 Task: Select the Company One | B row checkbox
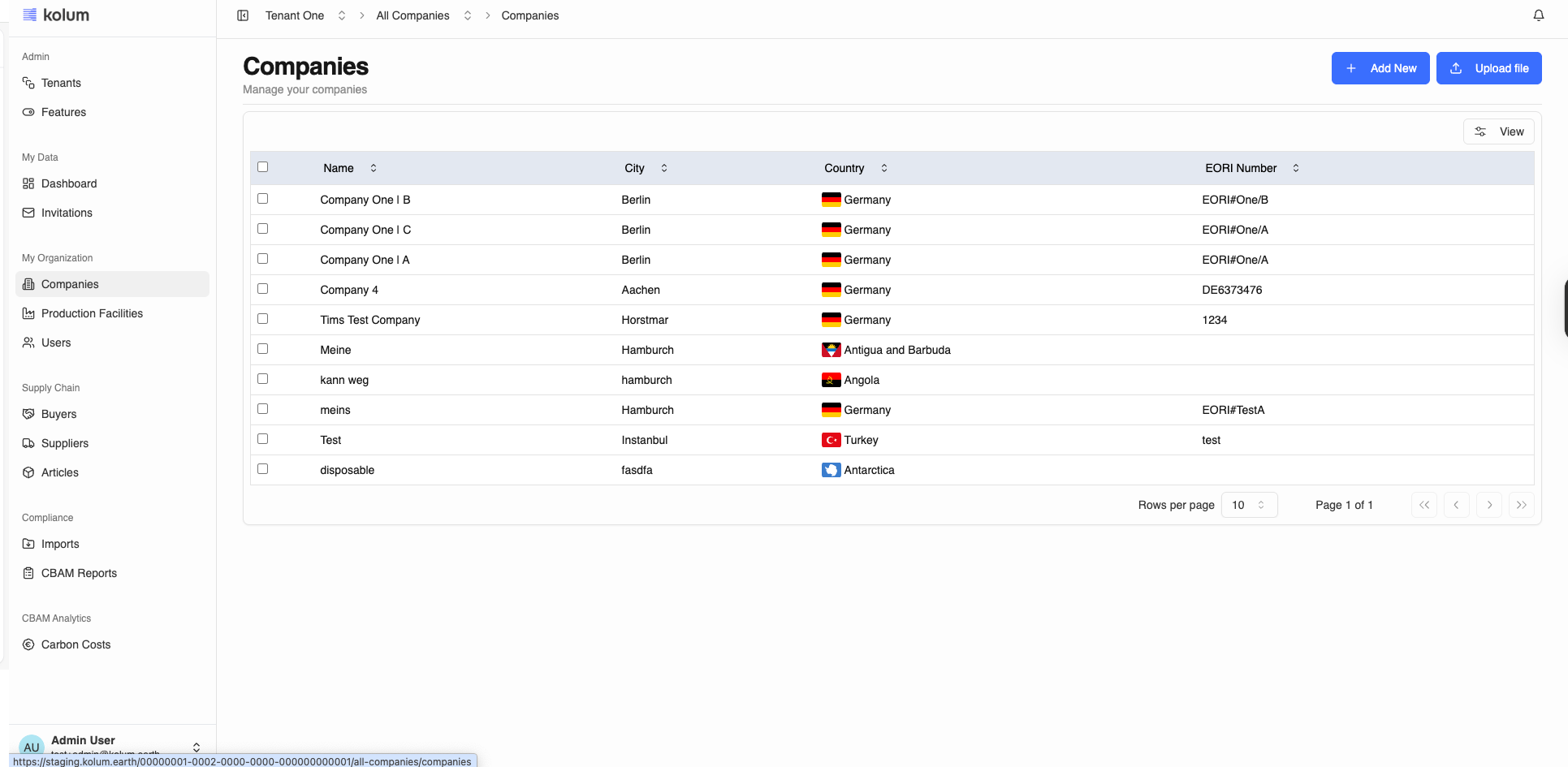point(262,199)
